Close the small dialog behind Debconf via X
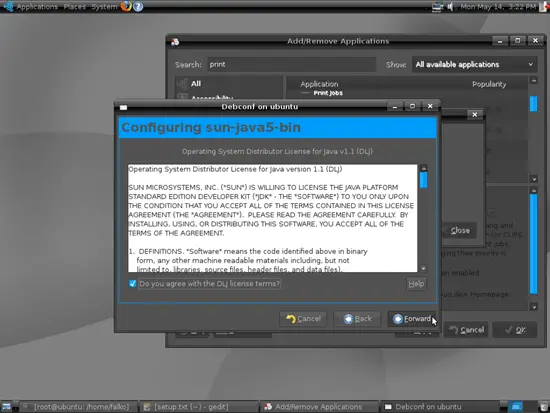 click(x=475, y=115)
